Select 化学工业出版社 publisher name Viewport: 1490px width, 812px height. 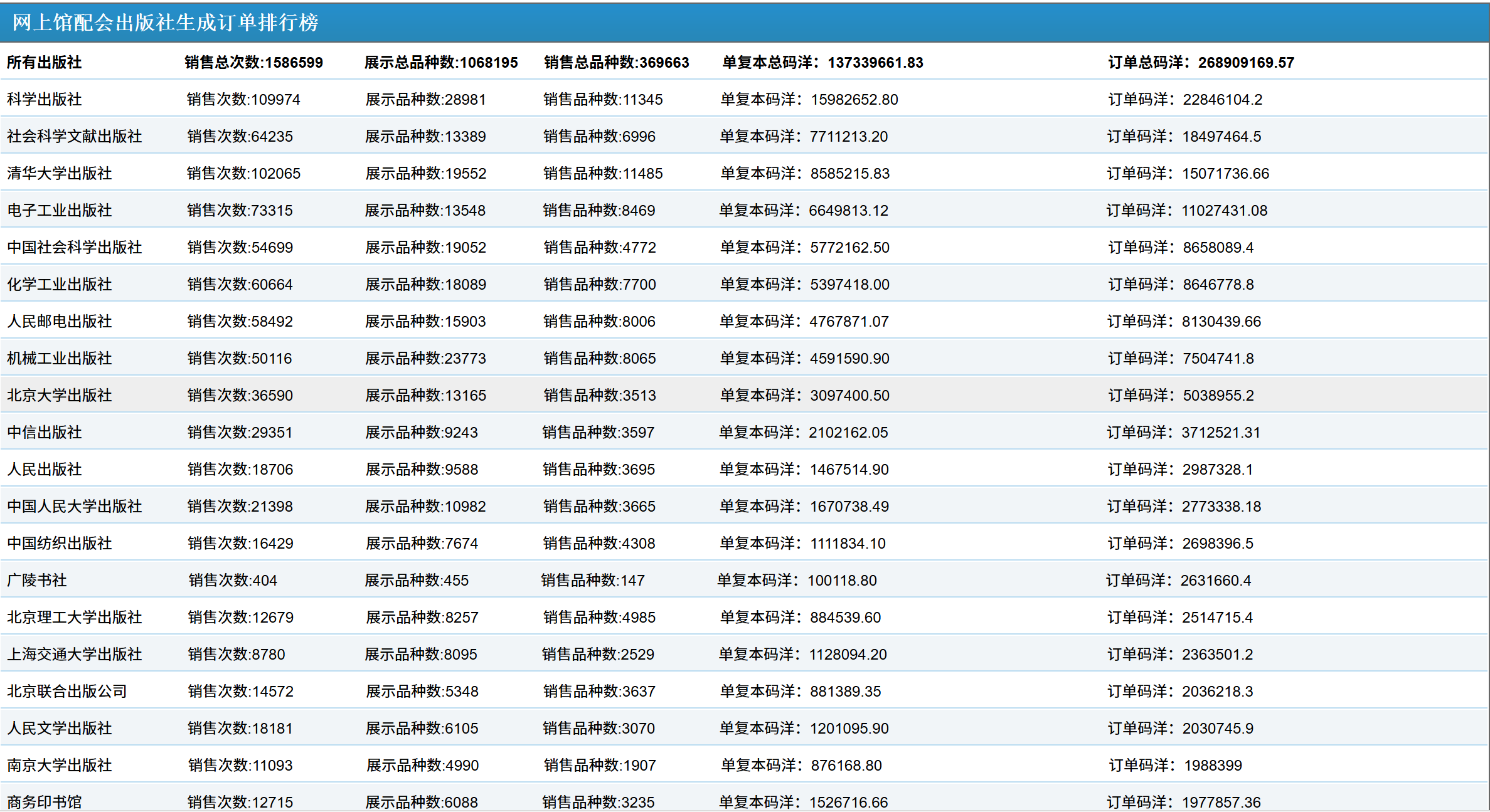coord(60,284)
